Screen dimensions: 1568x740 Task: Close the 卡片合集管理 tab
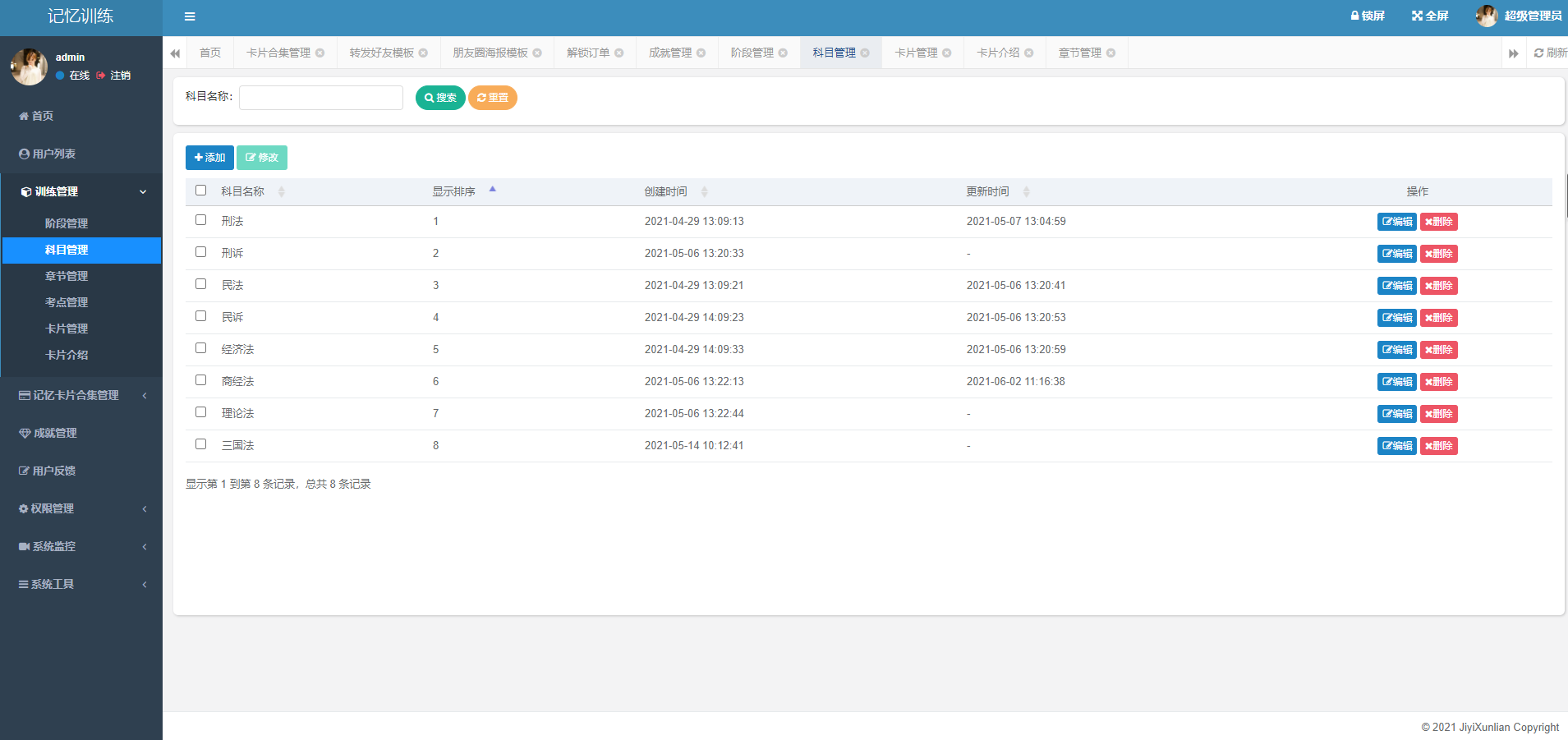point(320,53)
